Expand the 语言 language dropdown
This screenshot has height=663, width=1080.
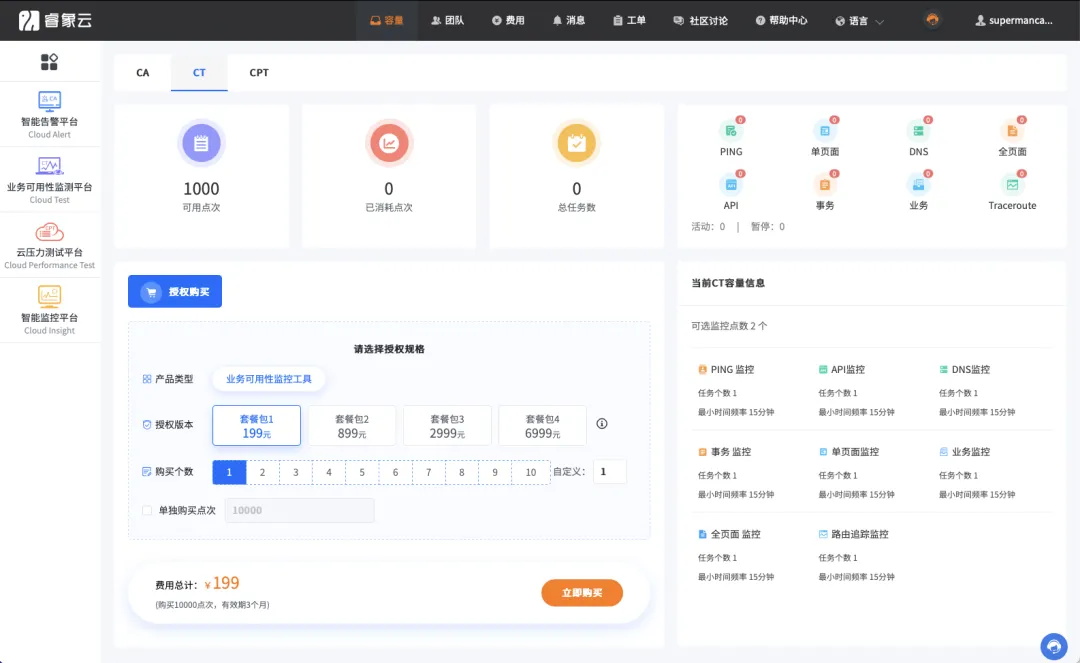[859, 21]
